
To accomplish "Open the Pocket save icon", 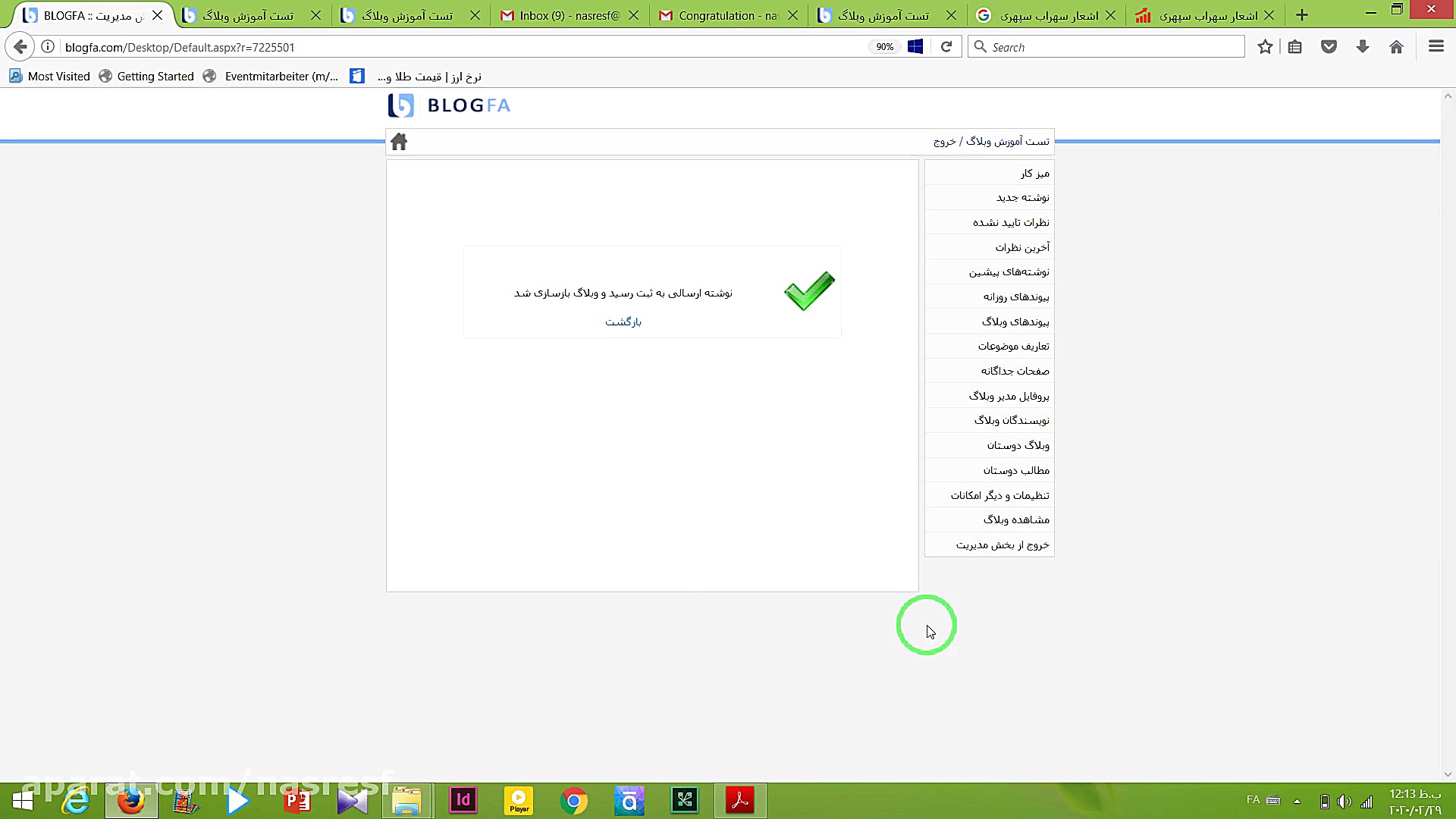I will (x=1329, y=47).
